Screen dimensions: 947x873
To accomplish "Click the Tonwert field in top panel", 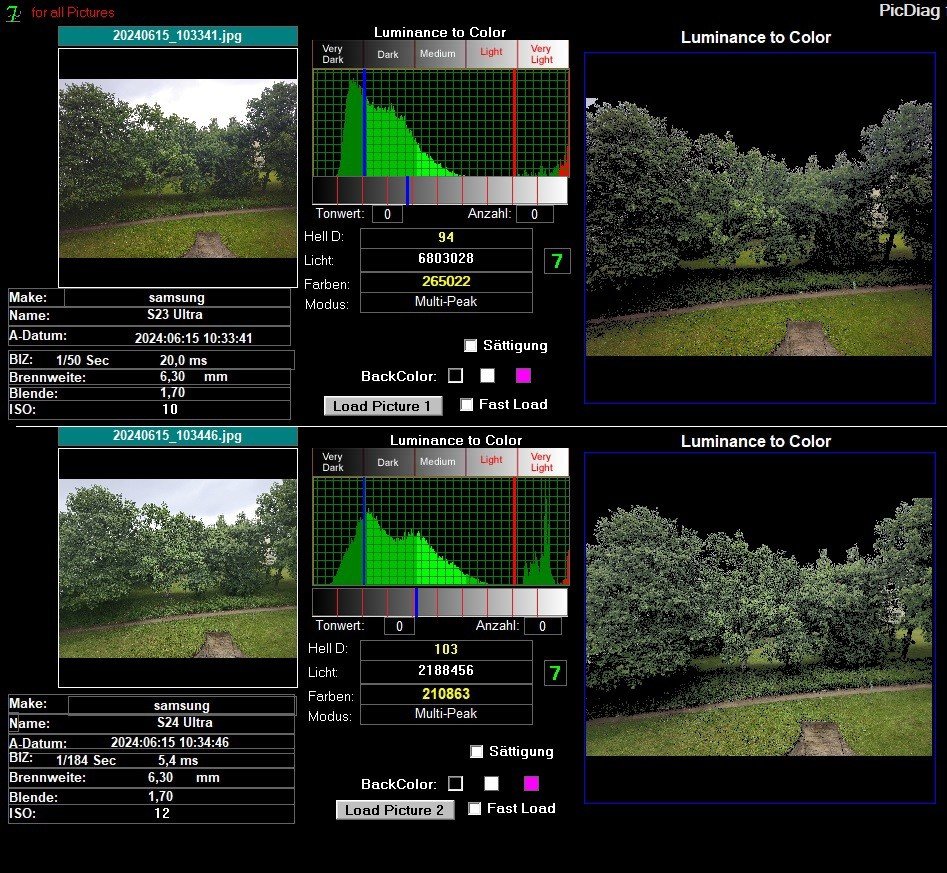I will tap(387, 214).
